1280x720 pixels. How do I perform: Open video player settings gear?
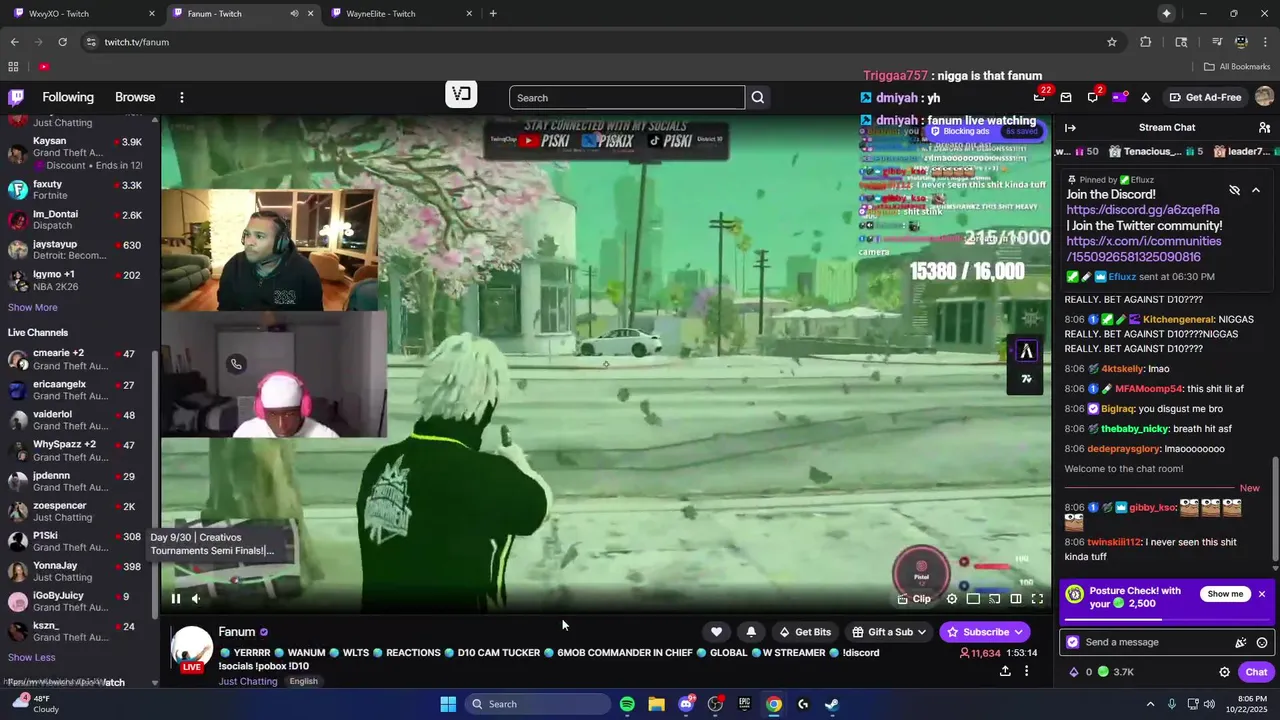(x=952, y=599)
